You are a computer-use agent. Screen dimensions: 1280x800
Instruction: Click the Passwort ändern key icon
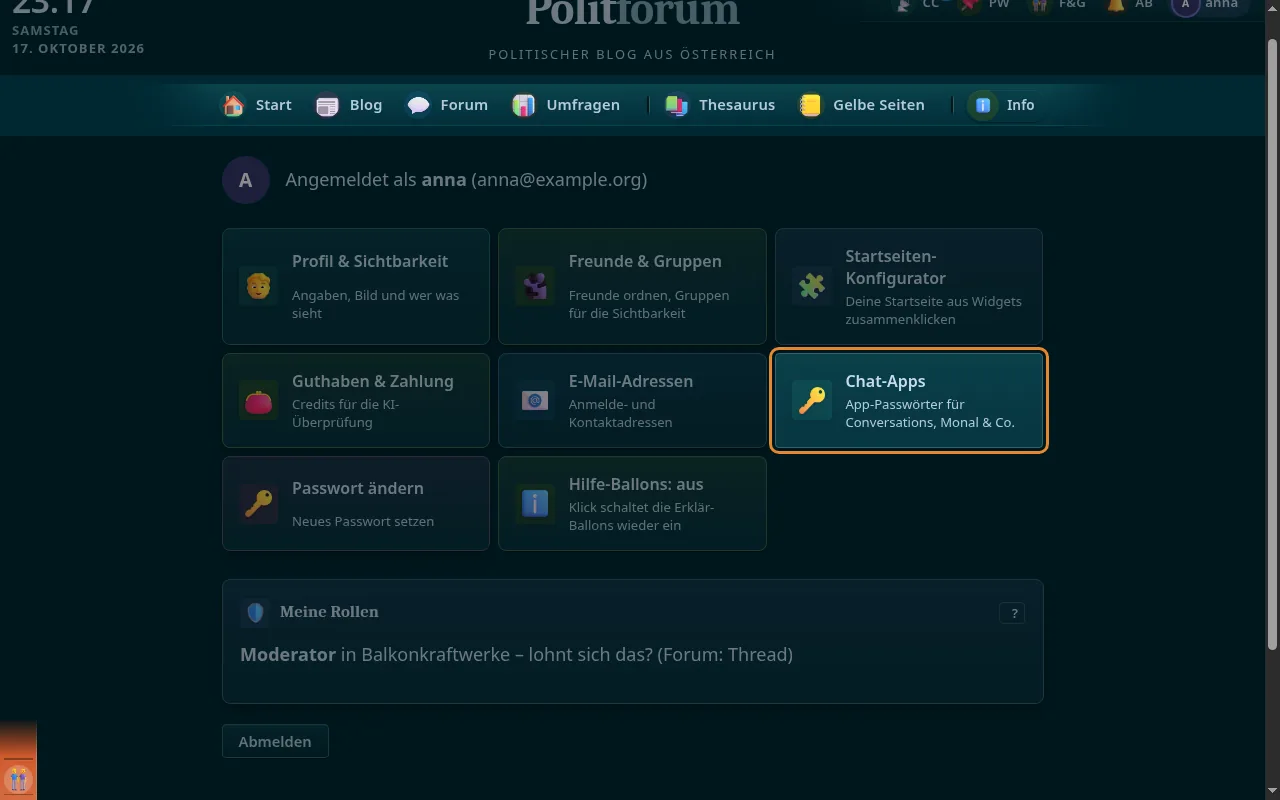click(258, 504)
